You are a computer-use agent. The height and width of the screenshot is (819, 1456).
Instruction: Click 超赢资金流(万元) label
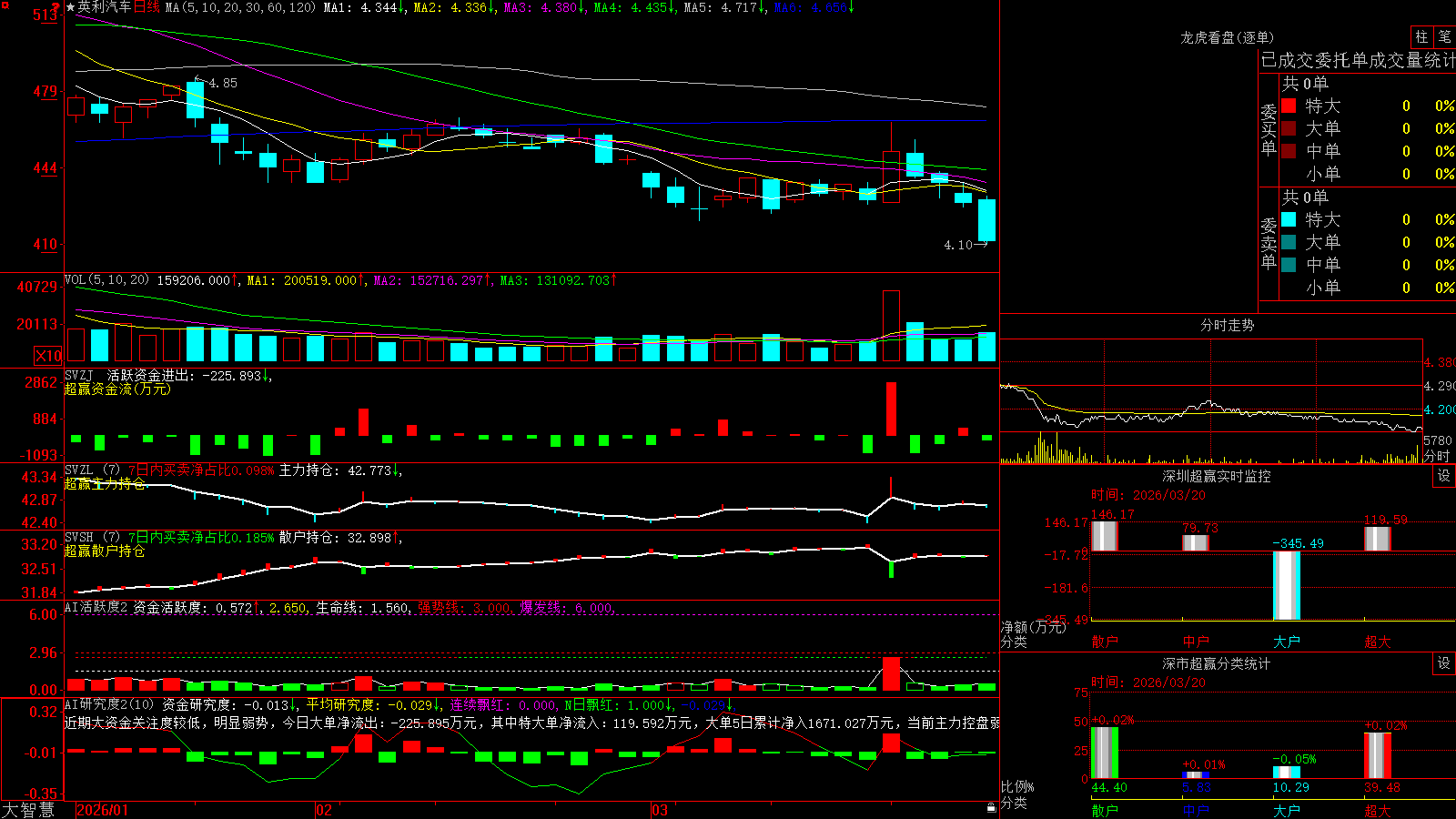117,389
